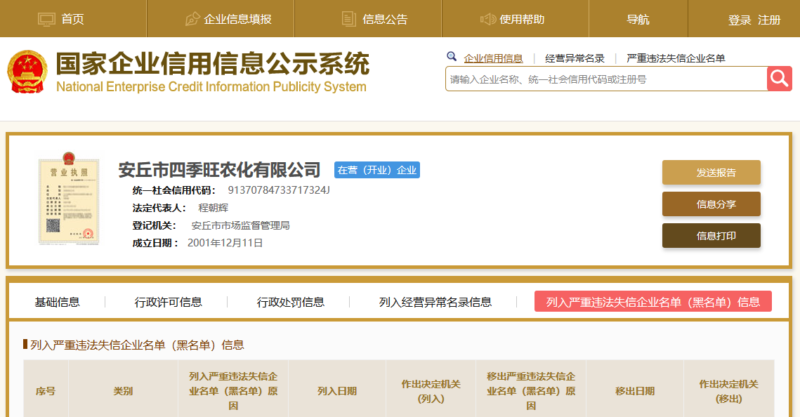Click the 信息打印 button
The image size is (800, 417).
point(711,236)
